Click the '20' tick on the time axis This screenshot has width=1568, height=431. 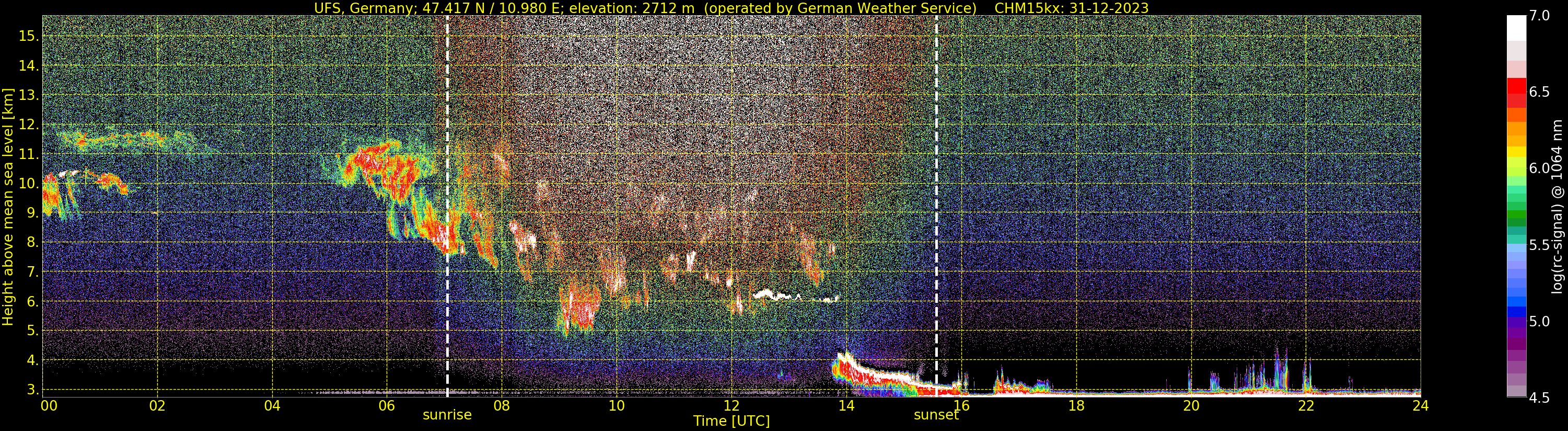coord(1191,405)
